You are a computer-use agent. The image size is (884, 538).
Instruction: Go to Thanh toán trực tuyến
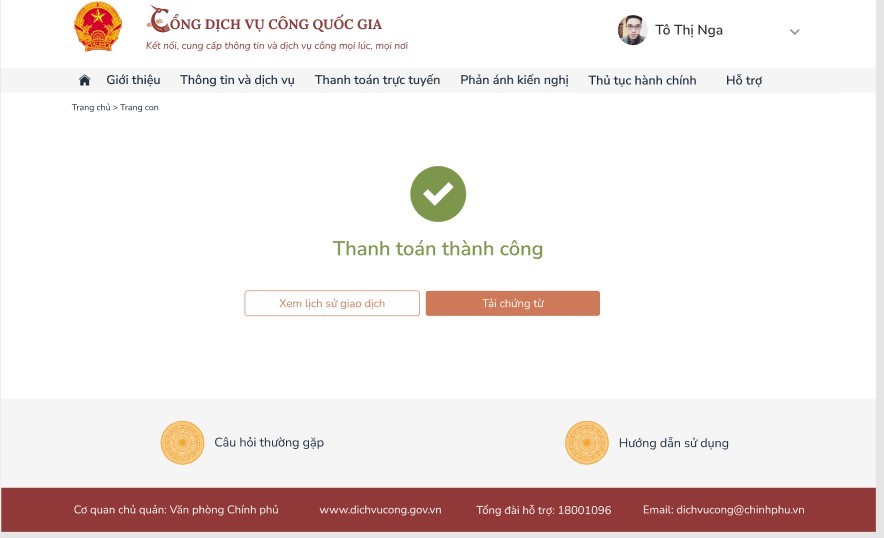pyautogui.click(x=377, y=80)
